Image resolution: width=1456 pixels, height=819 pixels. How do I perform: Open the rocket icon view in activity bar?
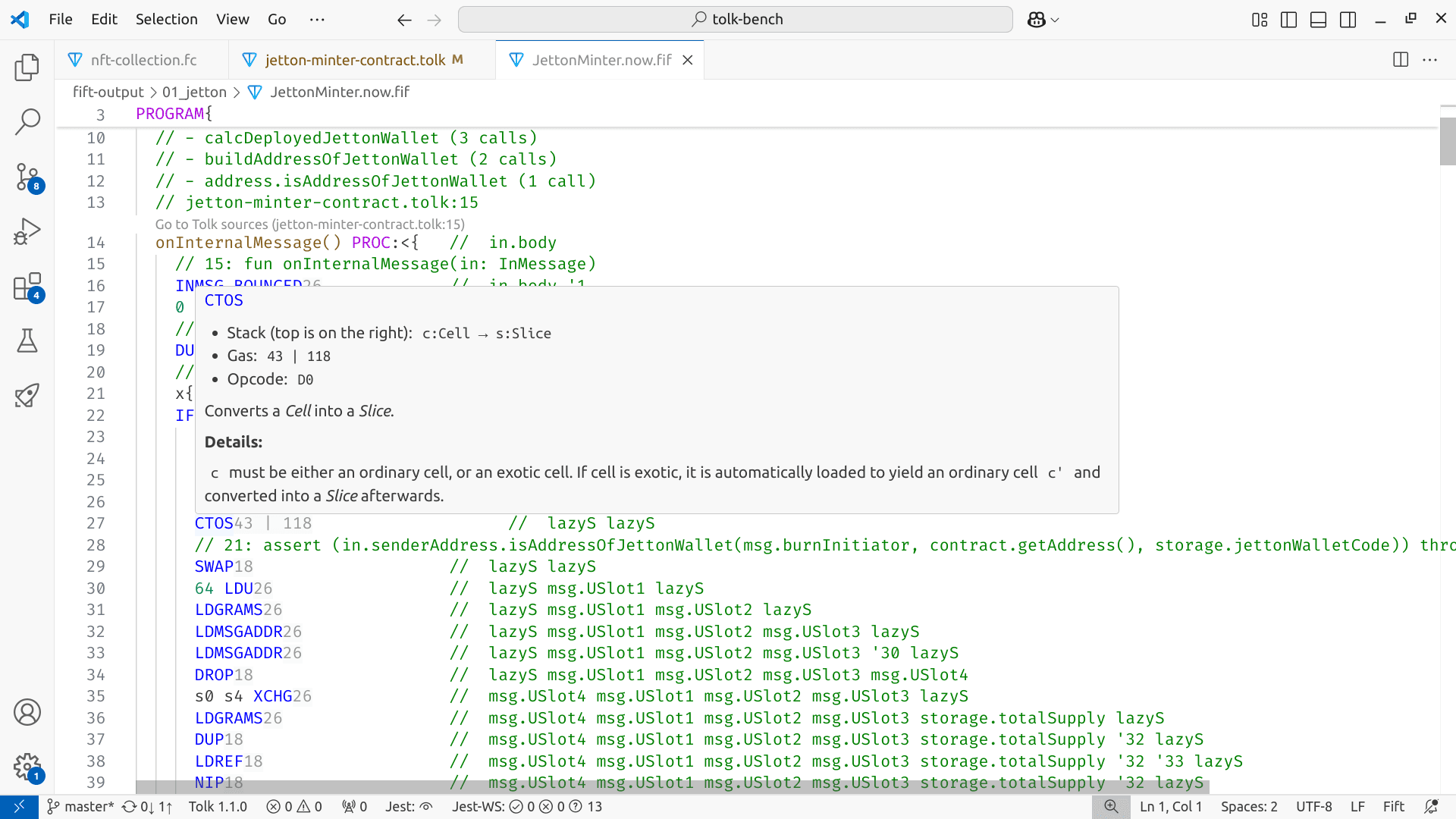click(27, 395)
